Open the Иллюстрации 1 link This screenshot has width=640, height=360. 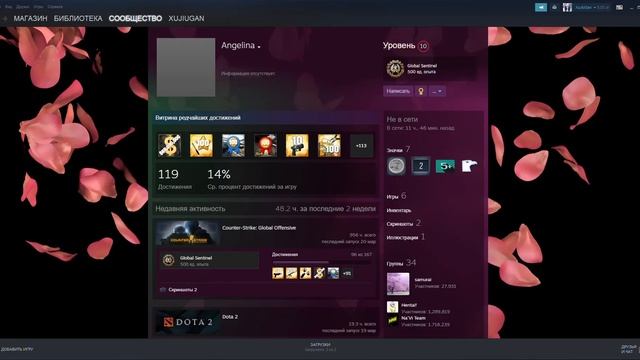tap(405, 237)
